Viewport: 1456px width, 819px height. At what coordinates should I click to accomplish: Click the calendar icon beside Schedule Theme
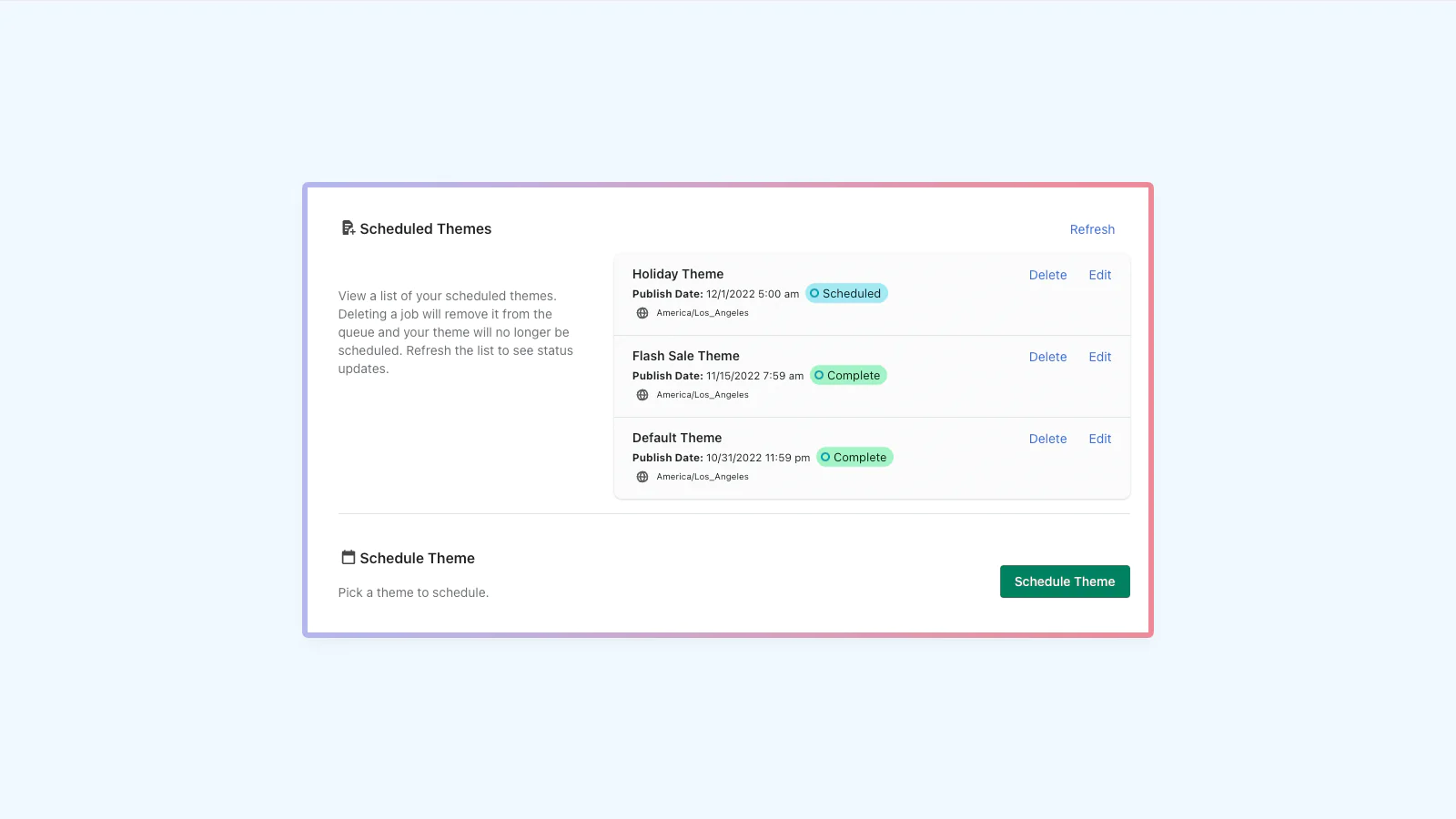coord(348,557)
